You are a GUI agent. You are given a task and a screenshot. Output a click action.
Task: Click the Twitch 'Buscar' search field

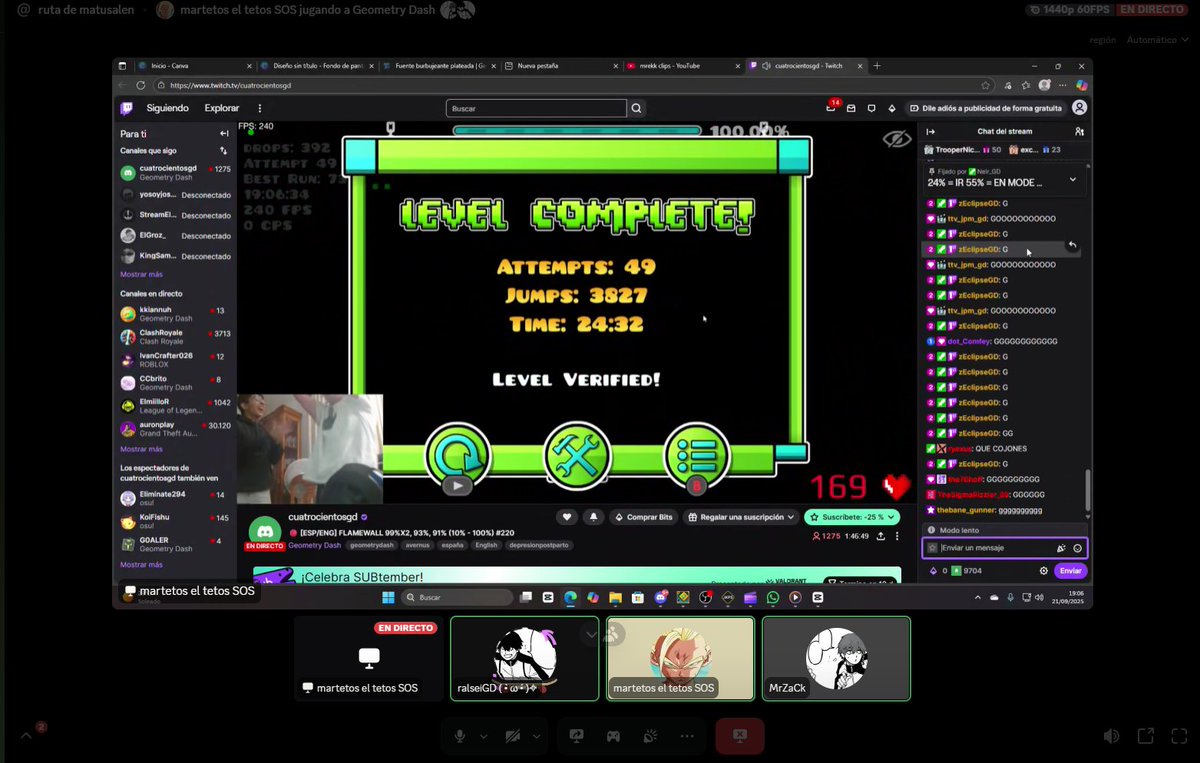click(x=536, y=108)
